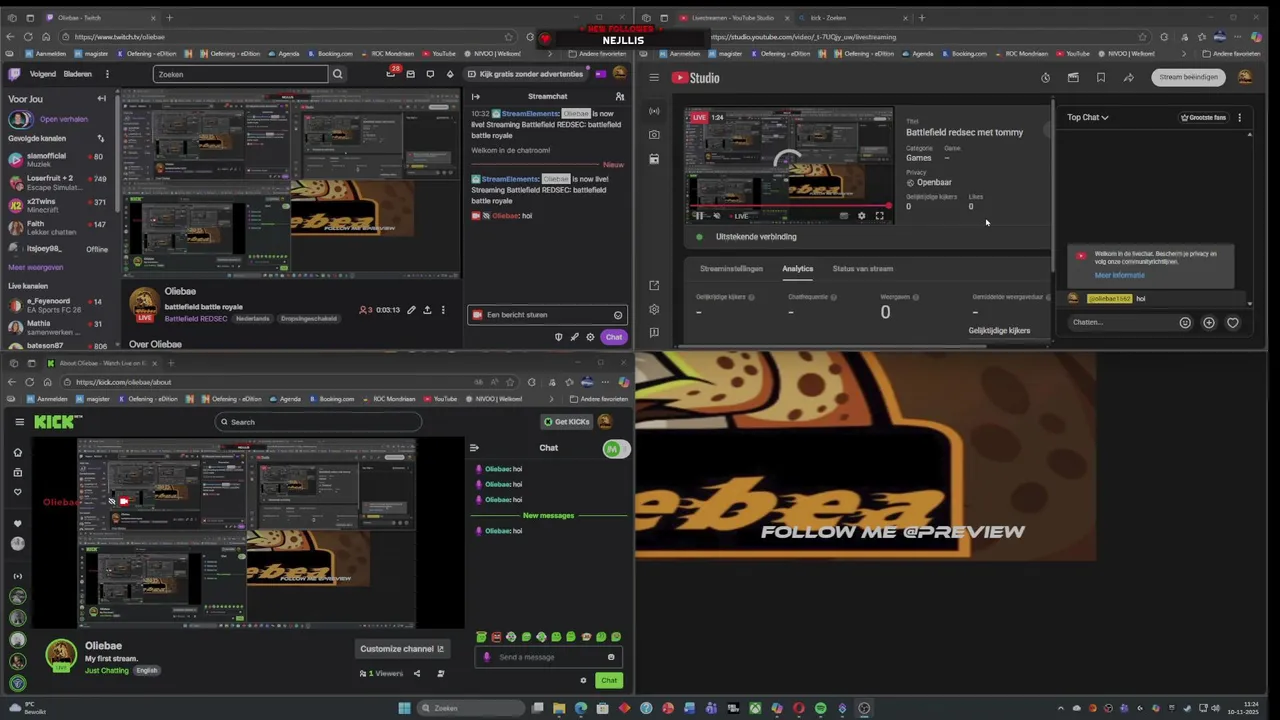Open YouTube preview player settings gear
This screenshot has width=1280, height=720.
pos(862,216)
